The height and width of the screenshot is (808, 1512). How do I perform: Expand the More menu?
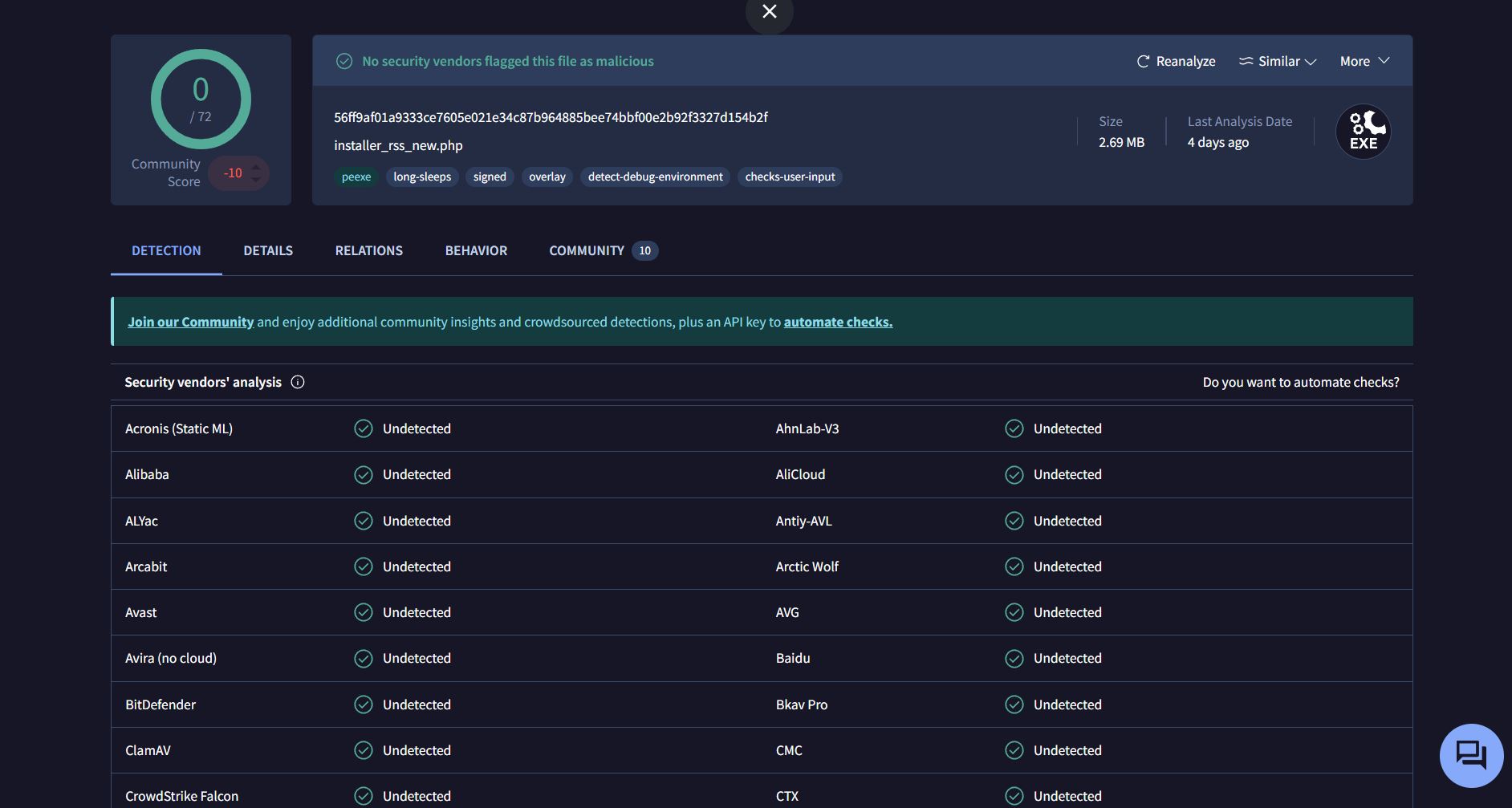1364,61
